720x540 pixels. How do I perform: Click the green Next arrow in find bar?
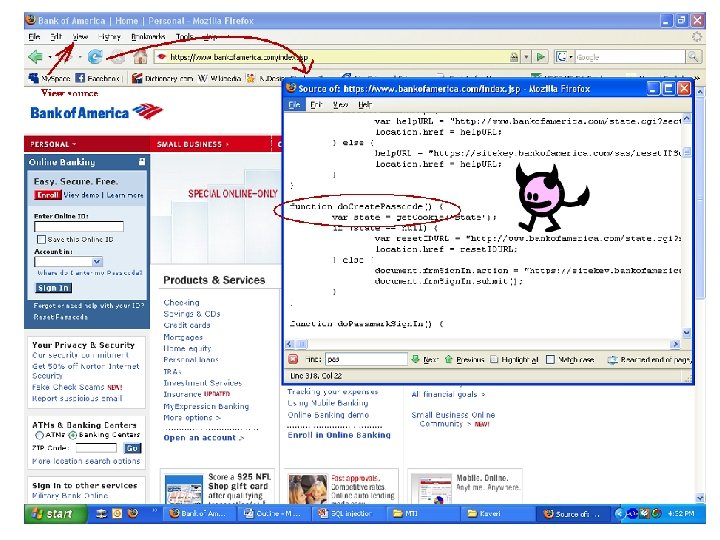click(x=415, y=360)
